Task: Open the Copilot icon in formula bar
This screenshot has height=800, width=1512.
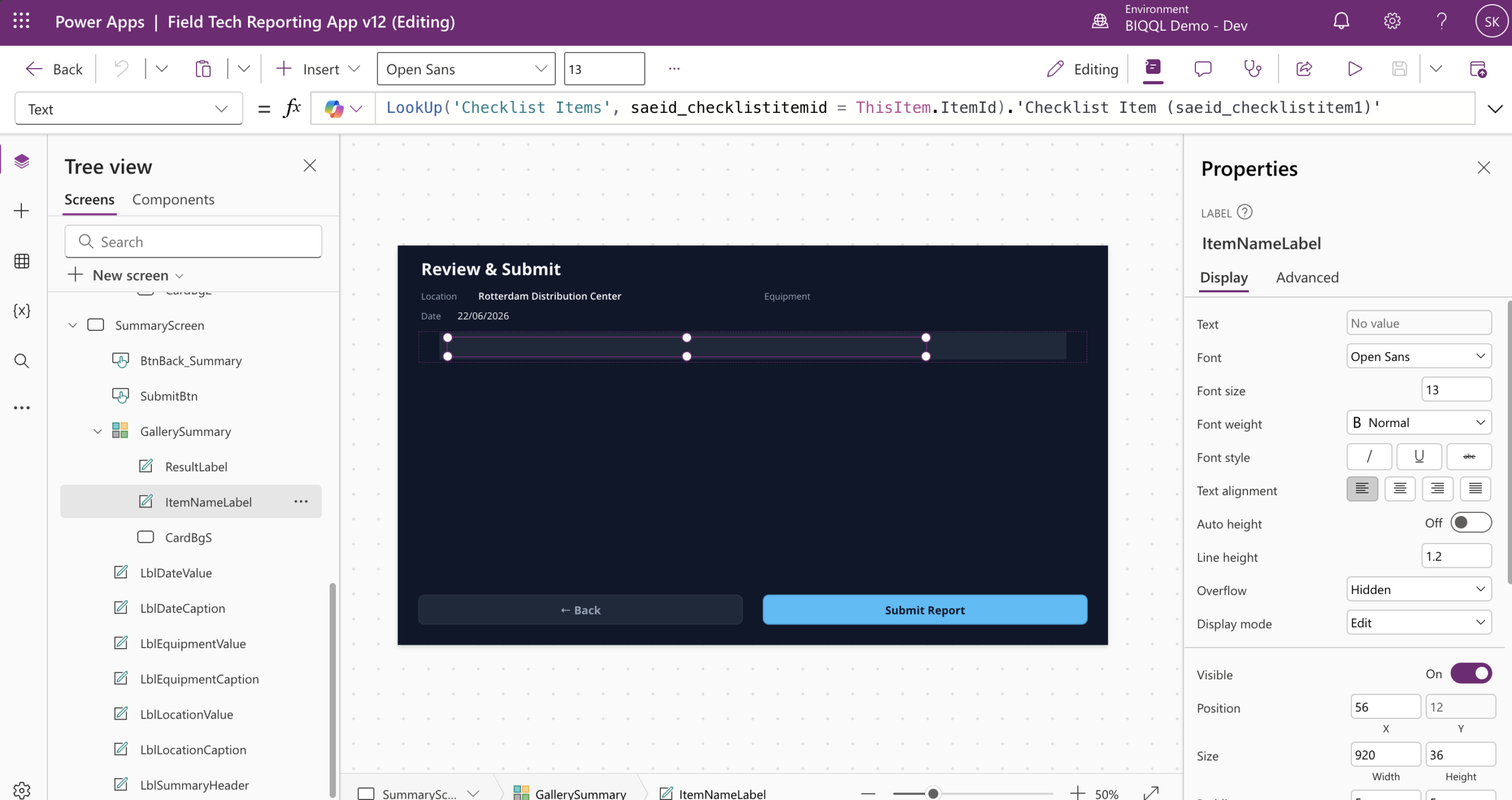Action: click(334, 108)
